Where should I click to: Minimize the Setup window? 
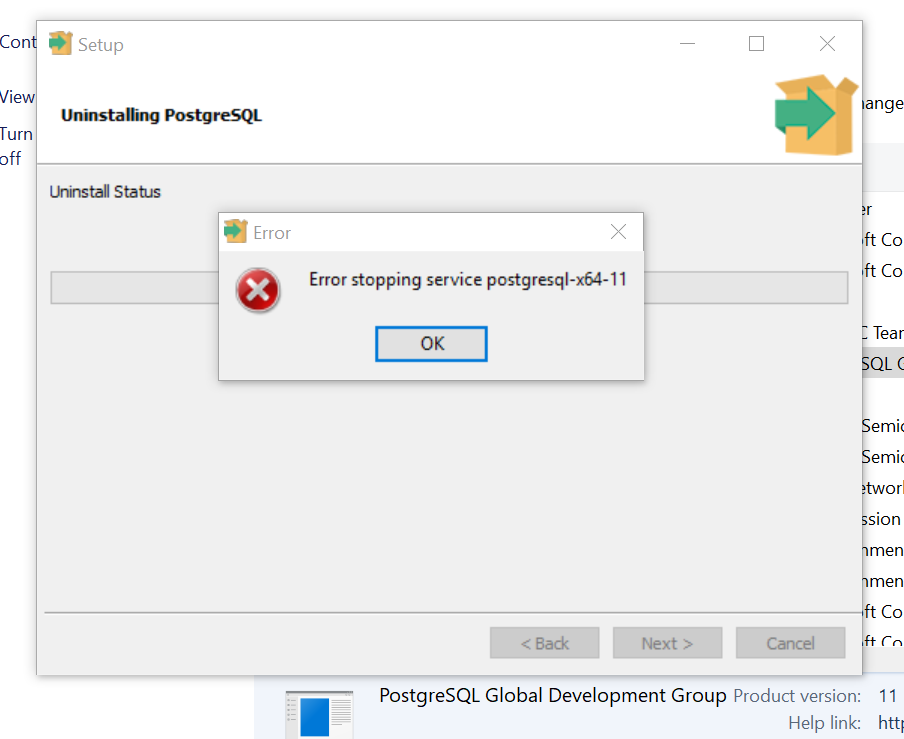tap(687, 44)
